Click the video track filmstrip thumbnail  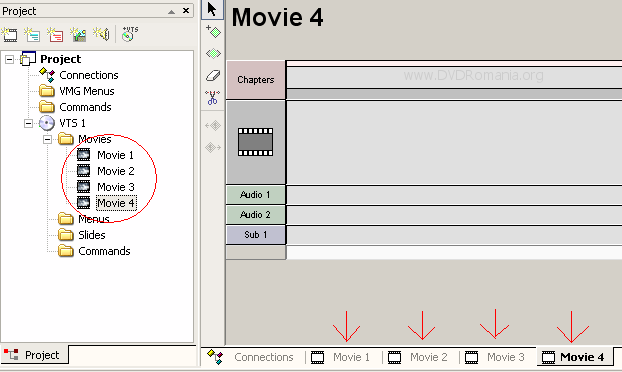(x=255, y=142)
